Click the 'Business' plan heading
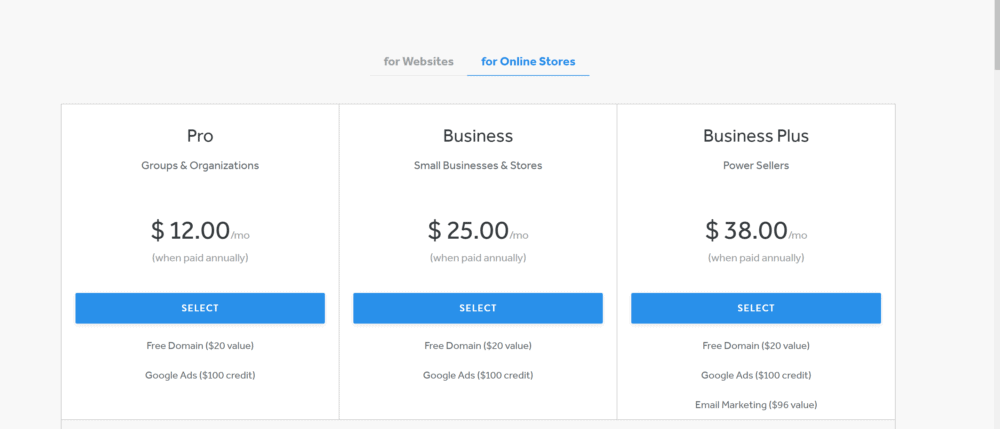Viewport: 1000px width, 429px height. [478, 136]
